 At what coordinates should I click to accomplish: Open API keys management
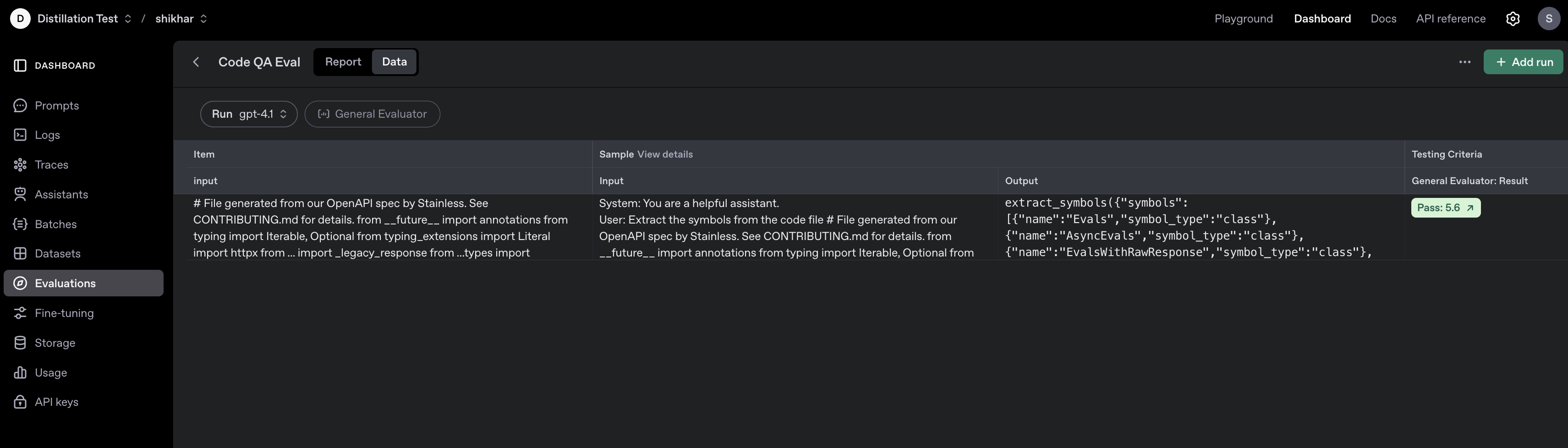click(56, 402)
